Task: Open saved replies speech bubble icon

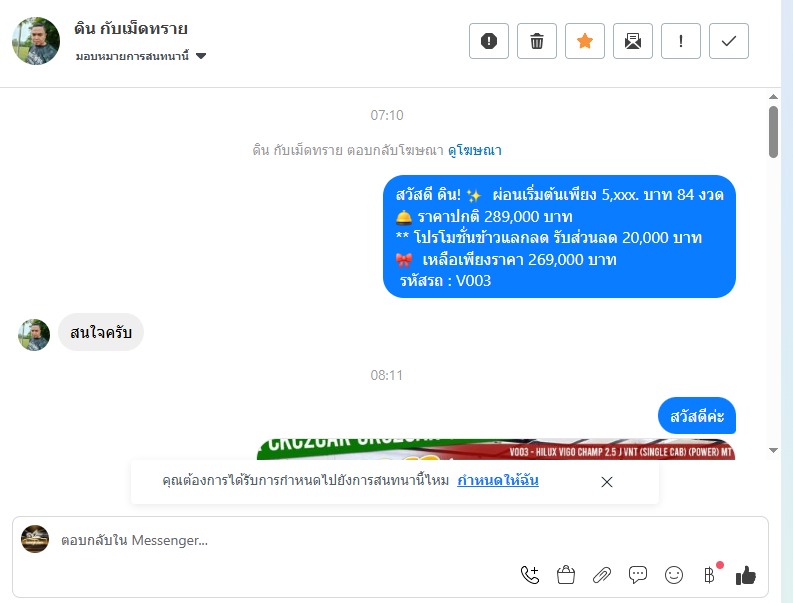Action: 638,575
